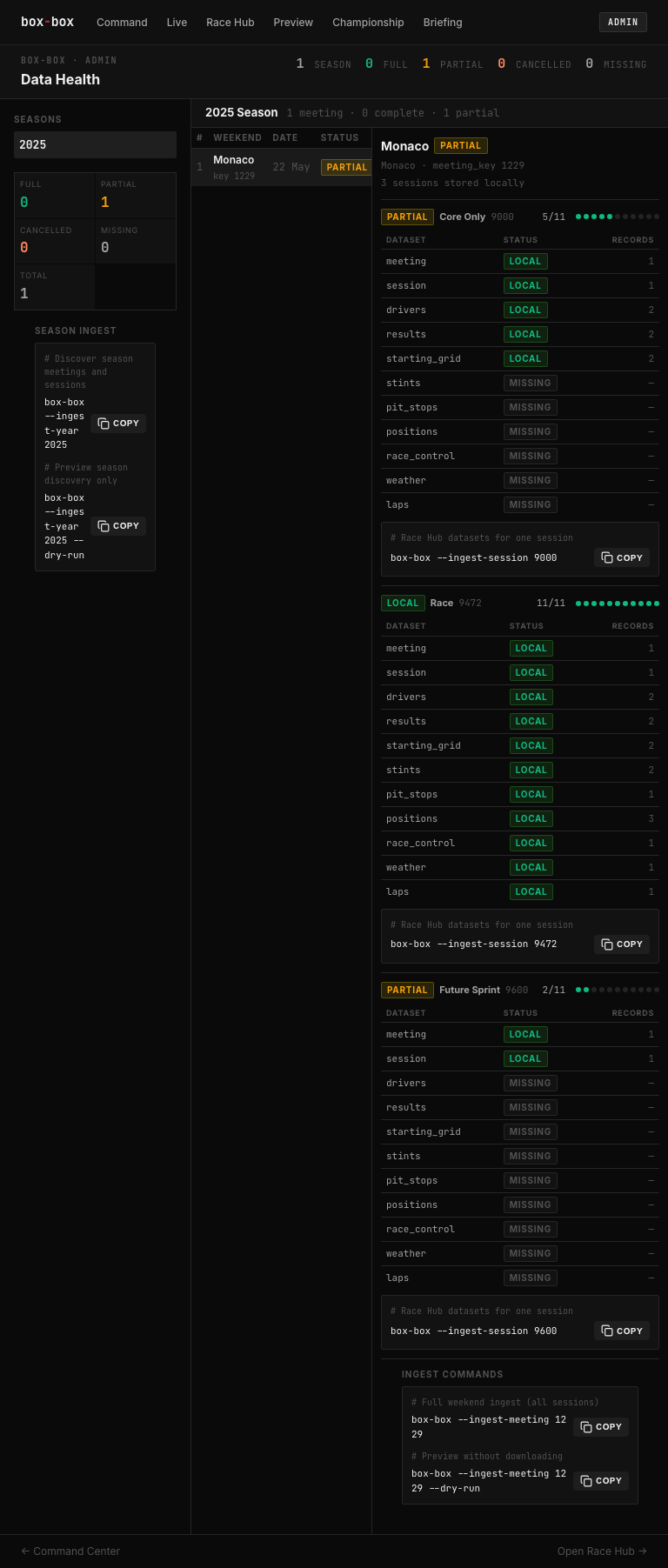Open the Championship nav item
668x1568 pixels.
[x=368, y=23]
